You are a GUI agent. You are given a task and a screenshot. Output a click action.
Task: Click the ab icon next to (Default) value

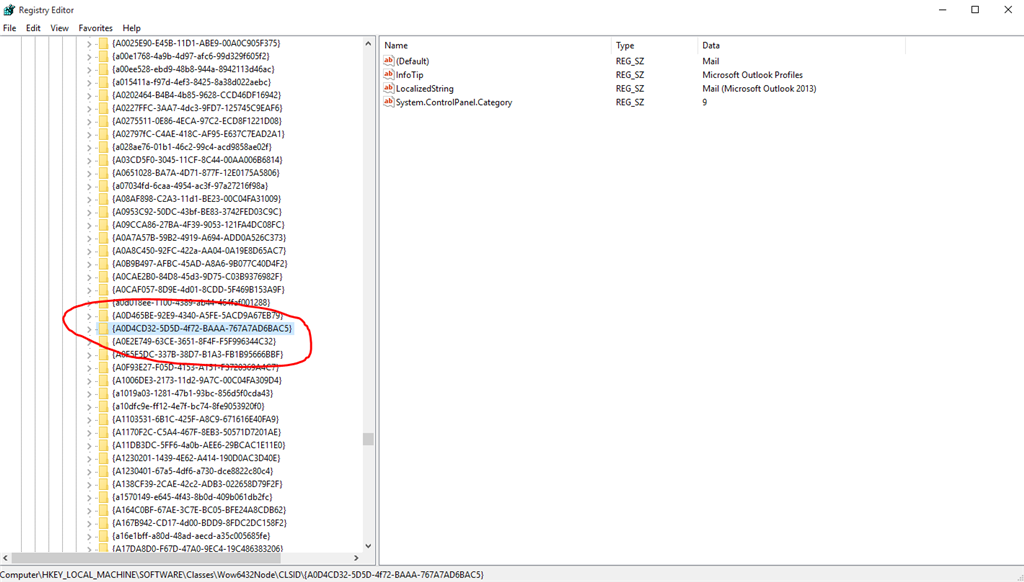point(388,60)
